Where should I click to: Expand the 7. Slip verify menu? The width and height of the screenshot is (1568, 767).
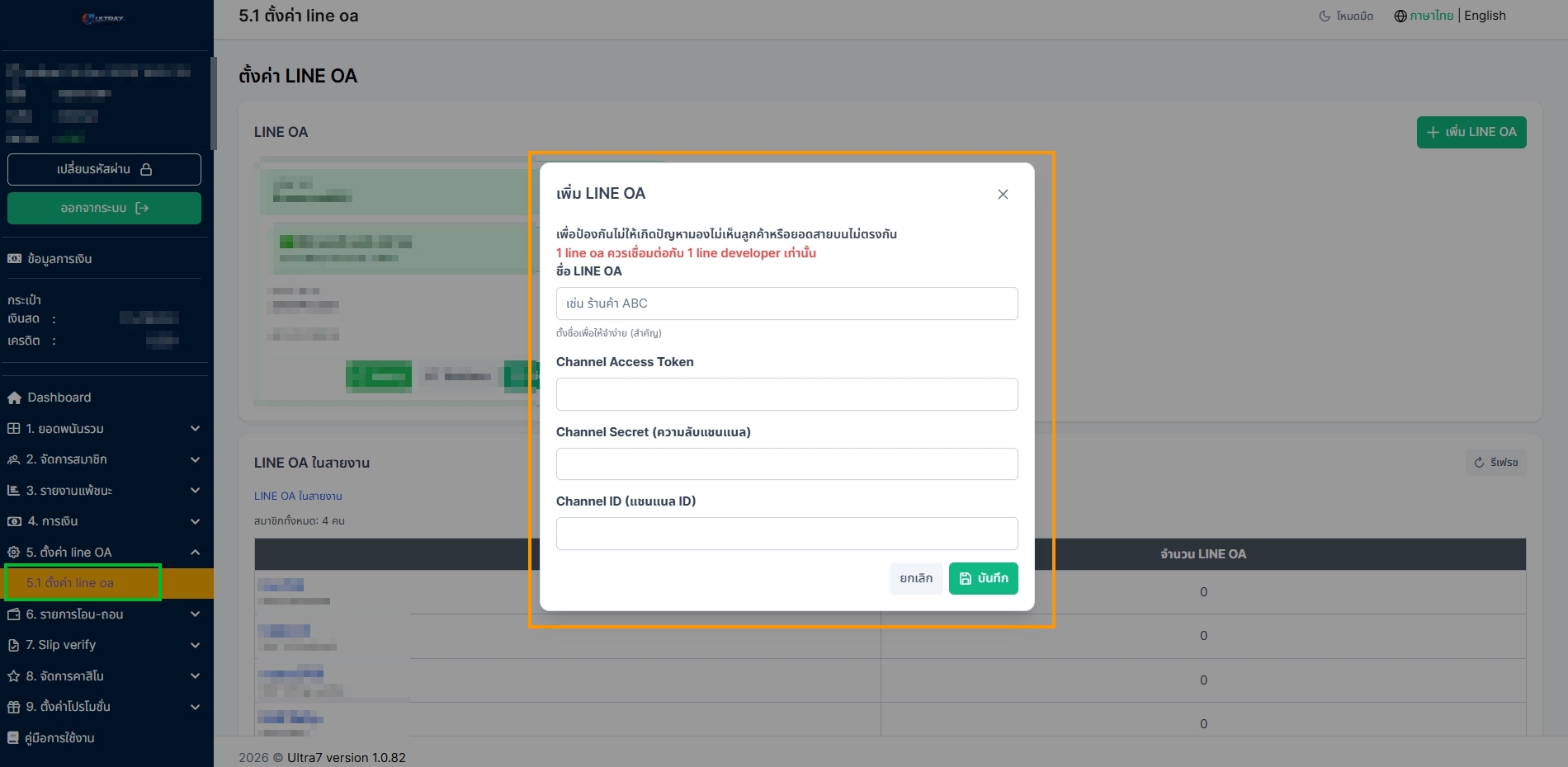103,645
